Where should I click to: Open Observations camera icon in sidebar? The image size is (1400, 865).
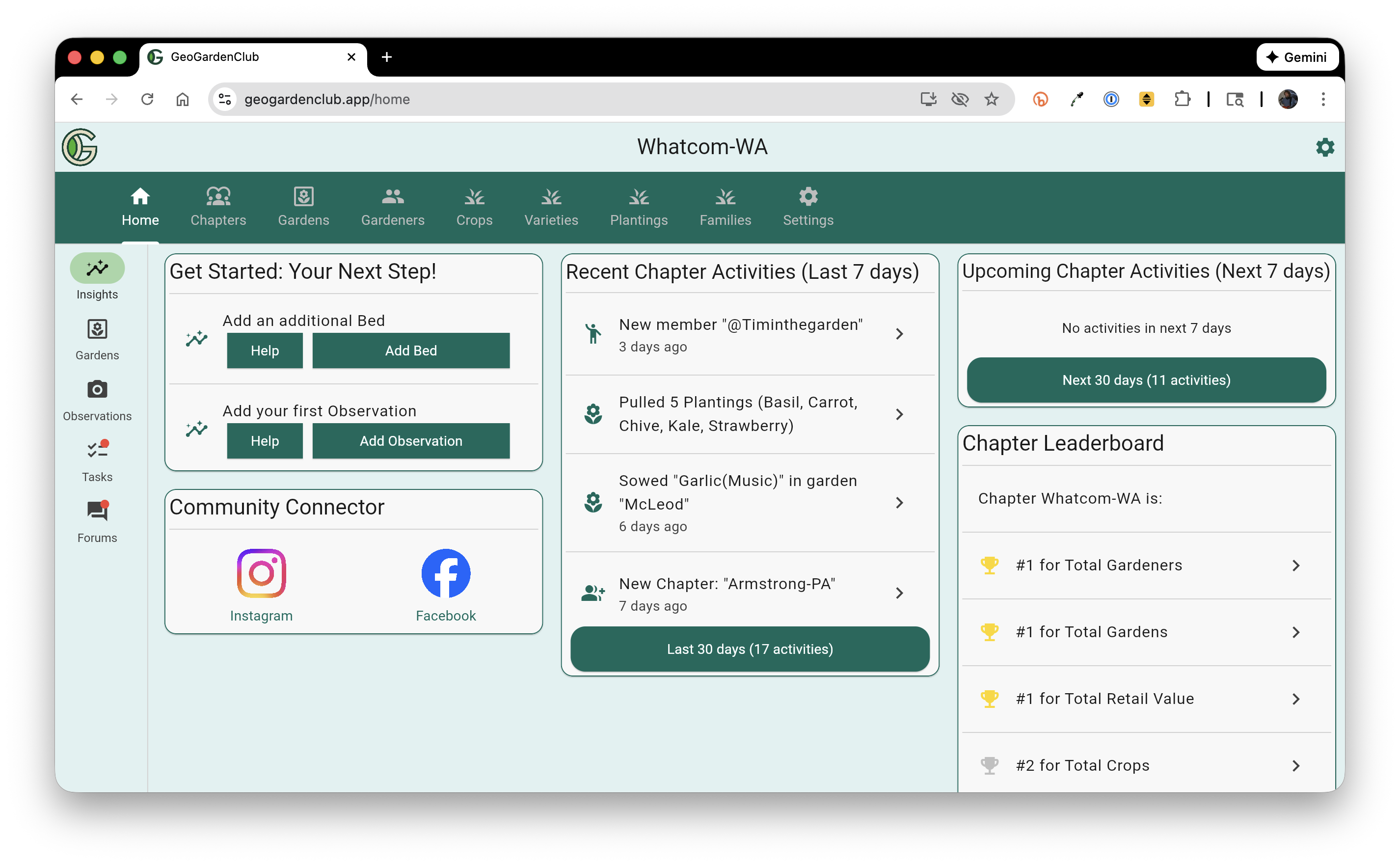click(x=97, y=390)
